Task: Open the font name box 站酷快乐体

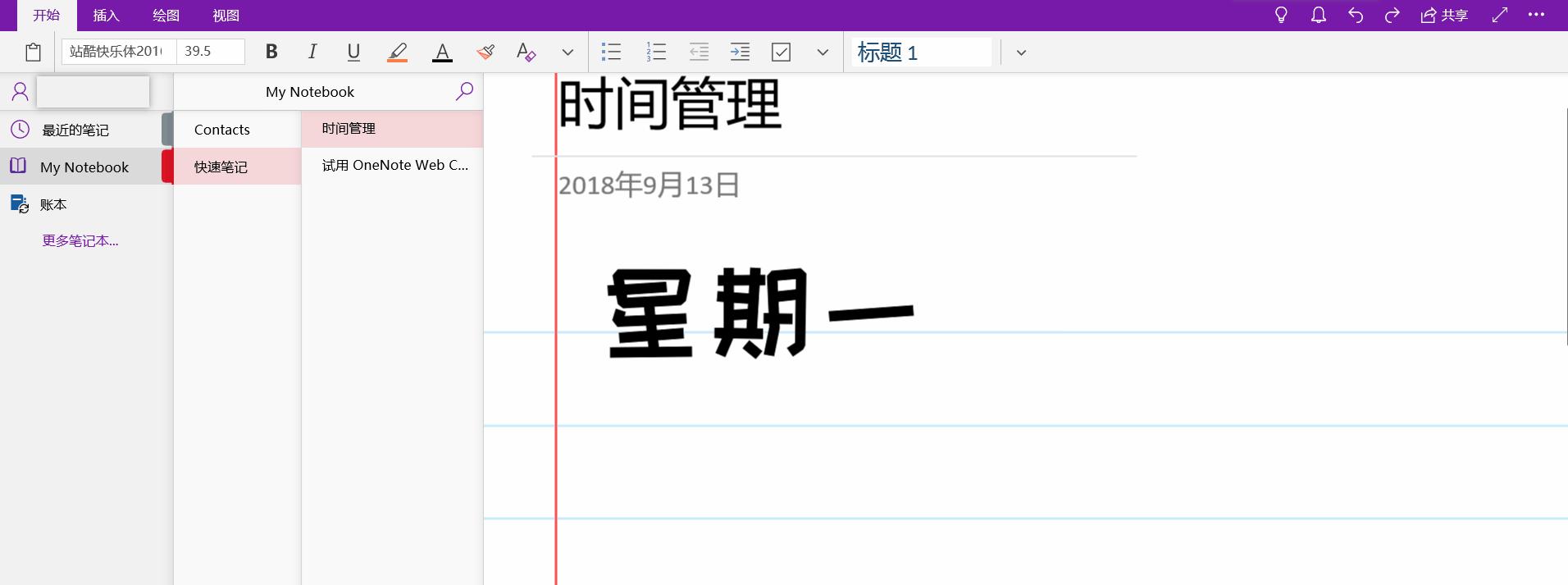Action: click(119, 52)
